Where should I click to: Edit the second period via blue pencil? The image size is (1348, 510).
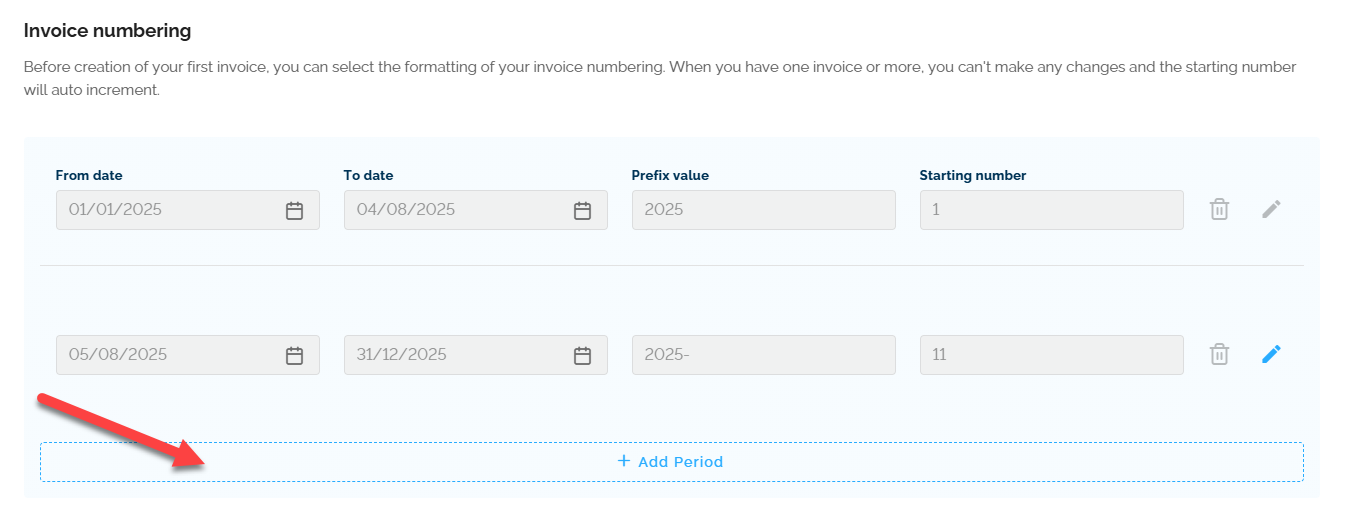1271,354
